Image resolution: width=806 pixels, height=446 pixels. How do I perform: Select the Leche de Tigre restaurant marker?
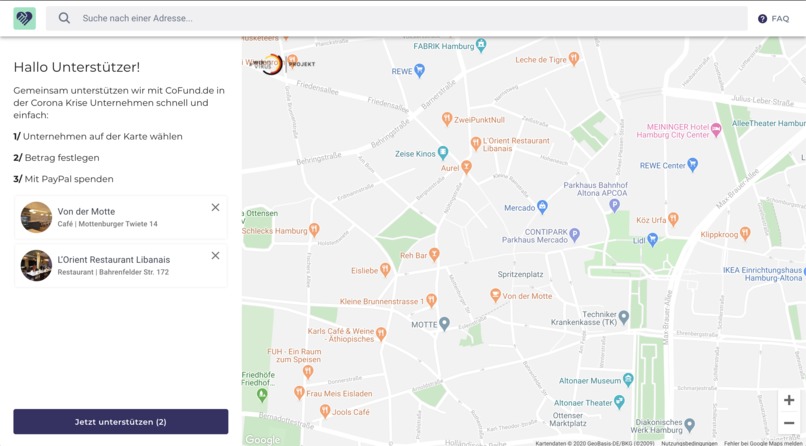(x=574, y=59)
